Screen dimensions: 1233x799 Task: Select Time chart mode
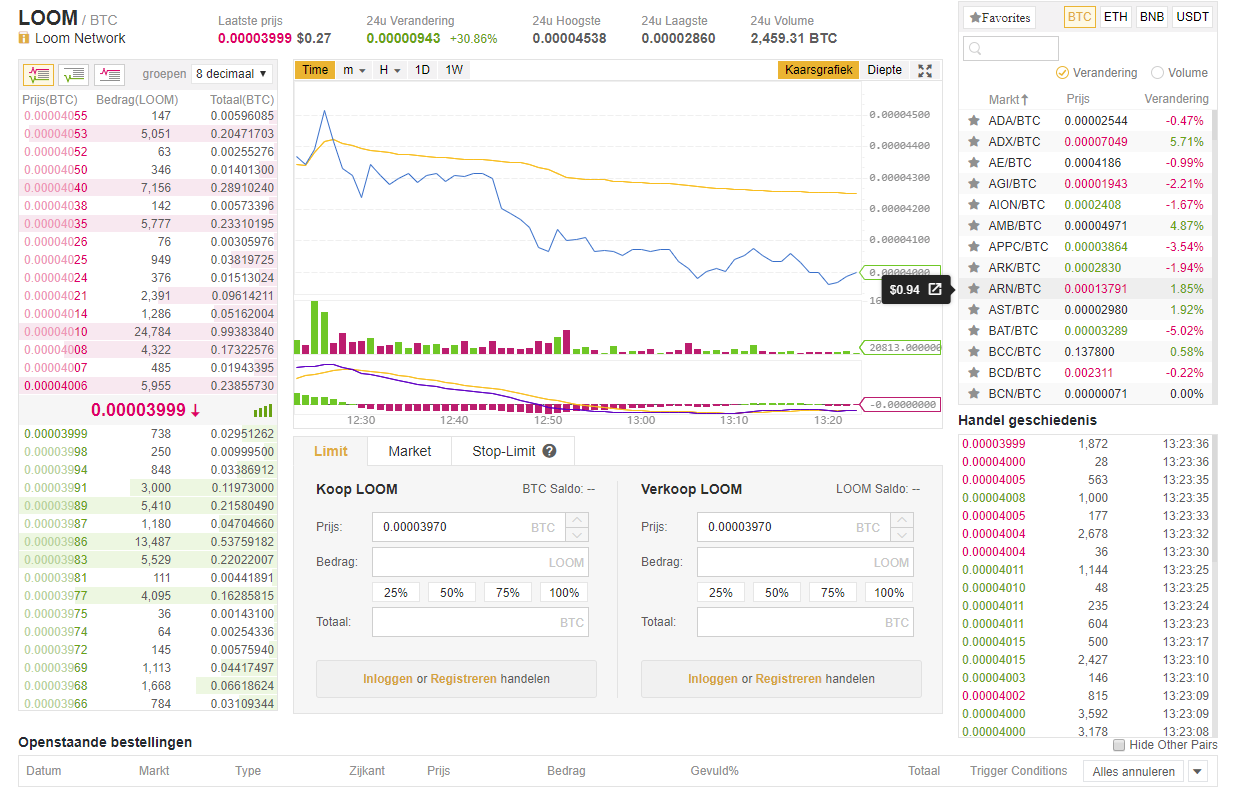tap(315, 70)
